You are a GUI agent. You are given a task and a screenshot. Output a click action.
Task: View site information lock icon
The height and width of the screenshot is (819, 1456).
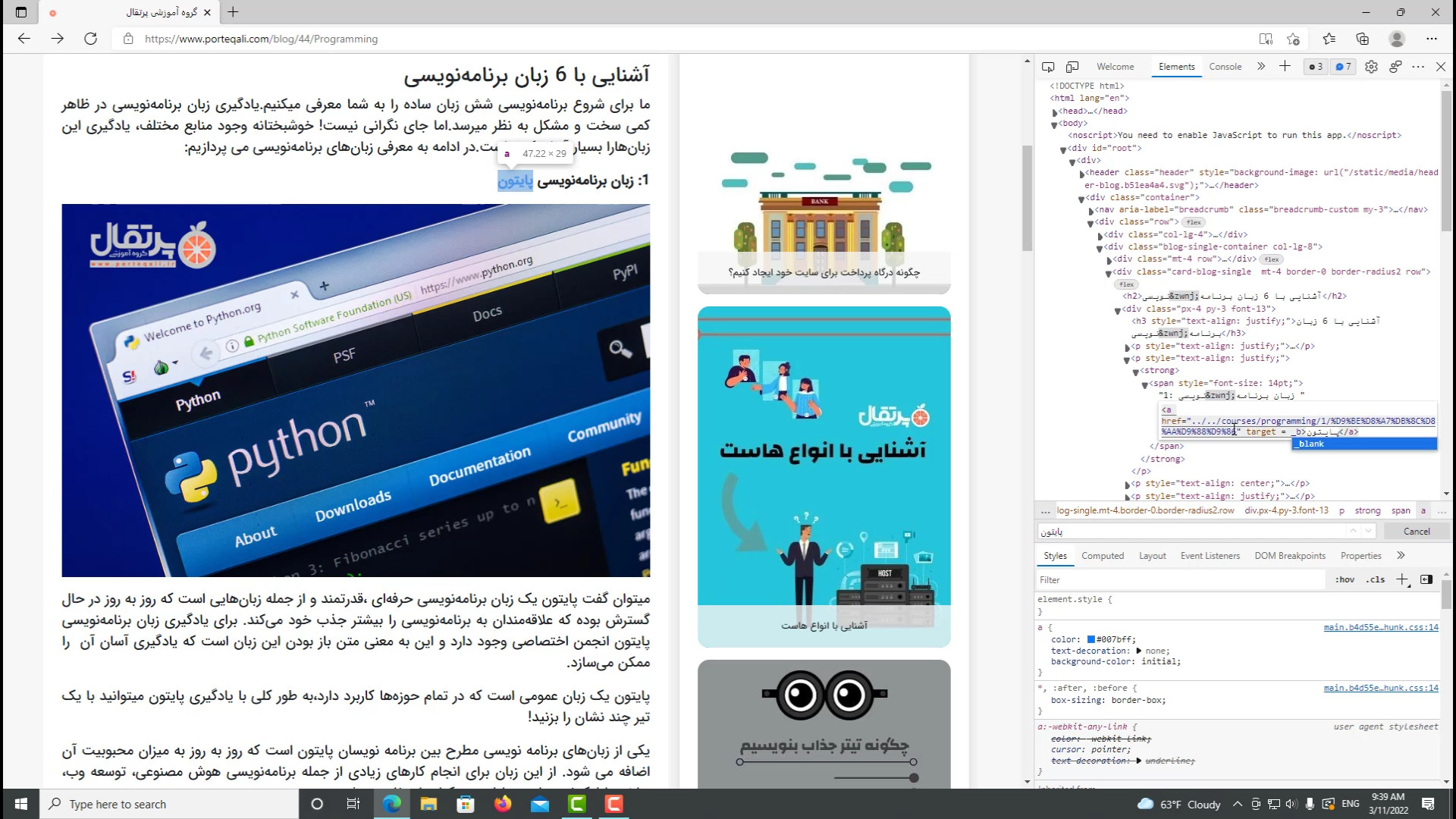coord(128,39)
